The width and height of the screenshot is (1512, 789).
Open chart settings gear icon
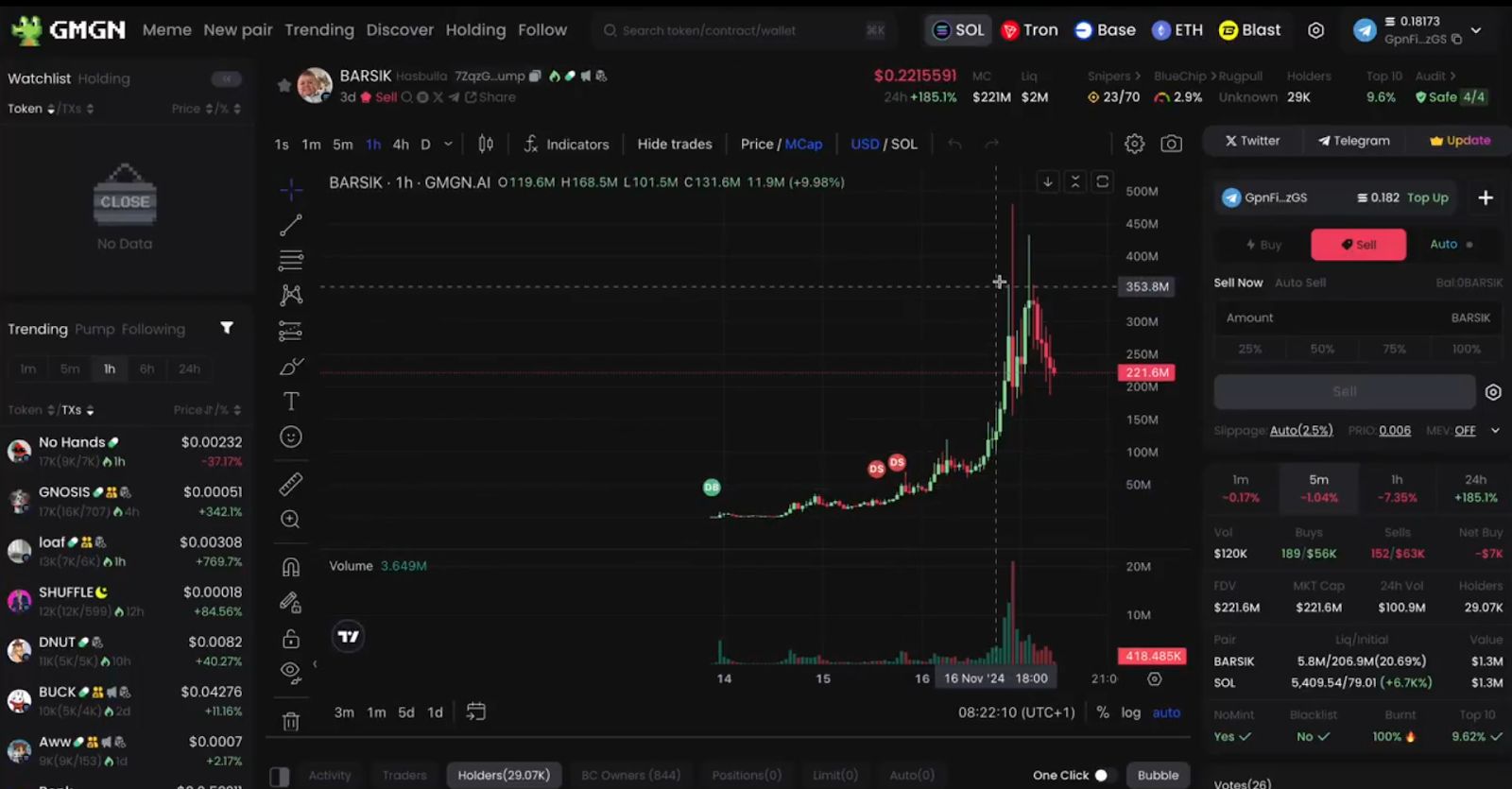pyautogui.click(x=1134, y=144)
